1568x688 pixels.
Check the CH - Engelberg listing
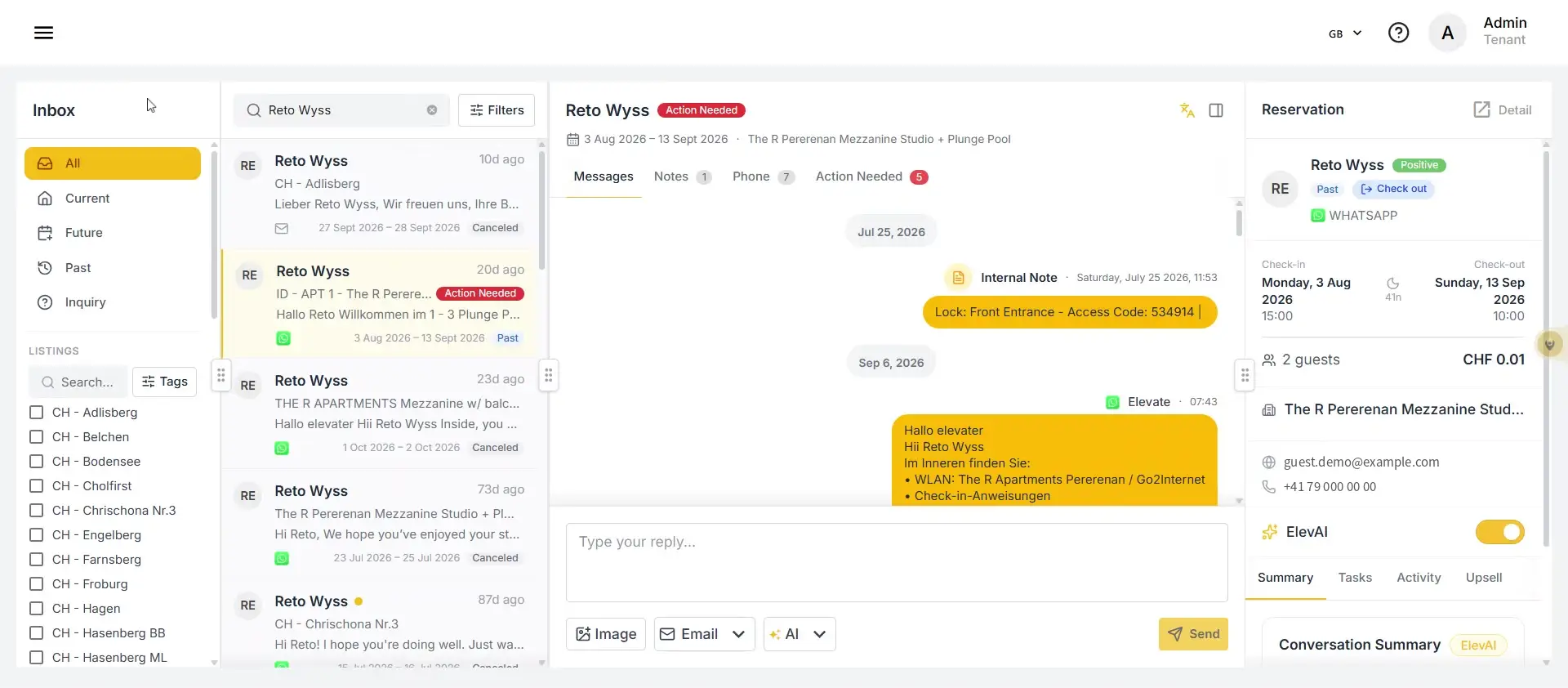coord(36,535)
